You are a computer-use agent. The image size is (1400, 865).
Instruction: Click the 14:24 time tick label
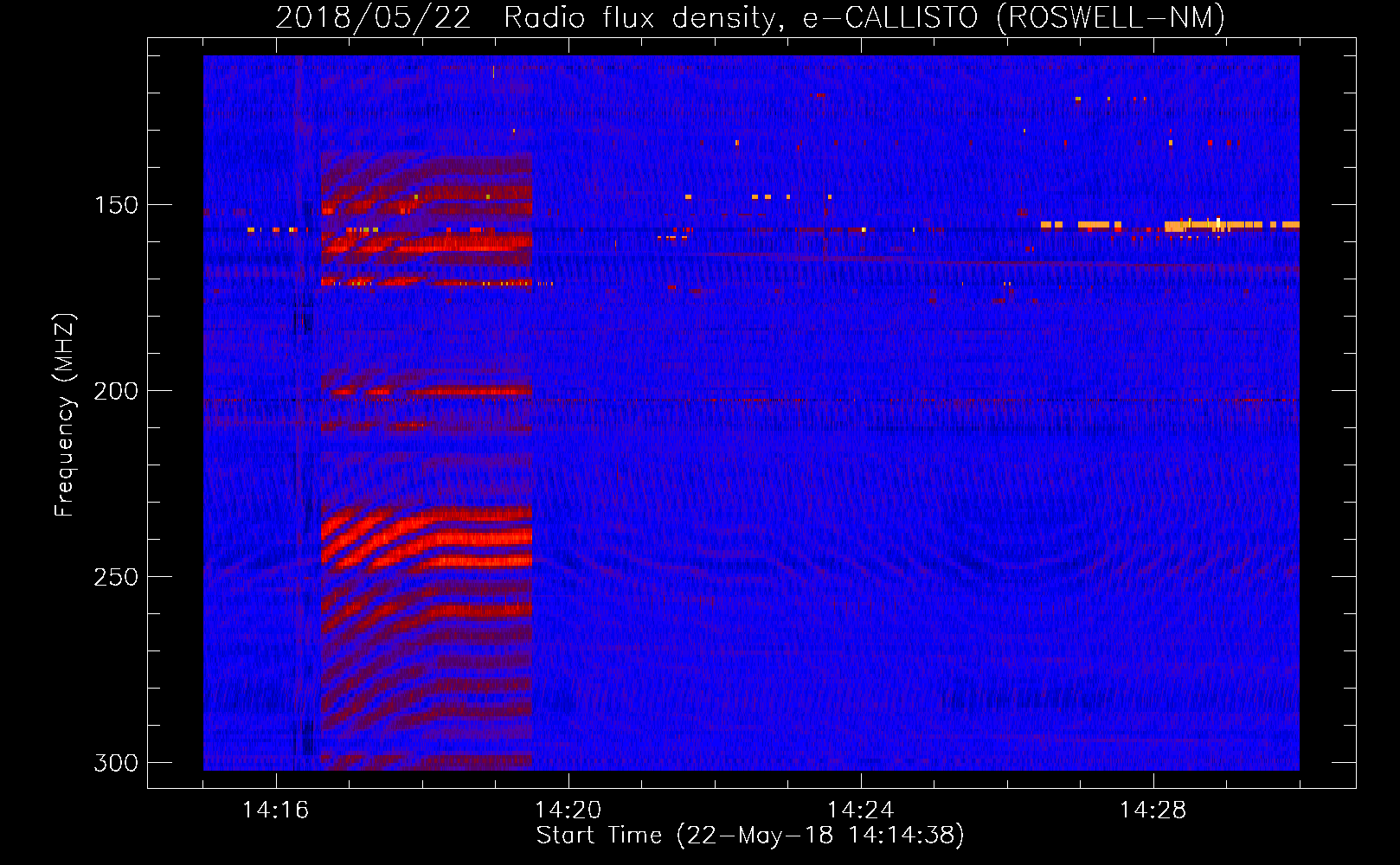[x=861, y=811]
